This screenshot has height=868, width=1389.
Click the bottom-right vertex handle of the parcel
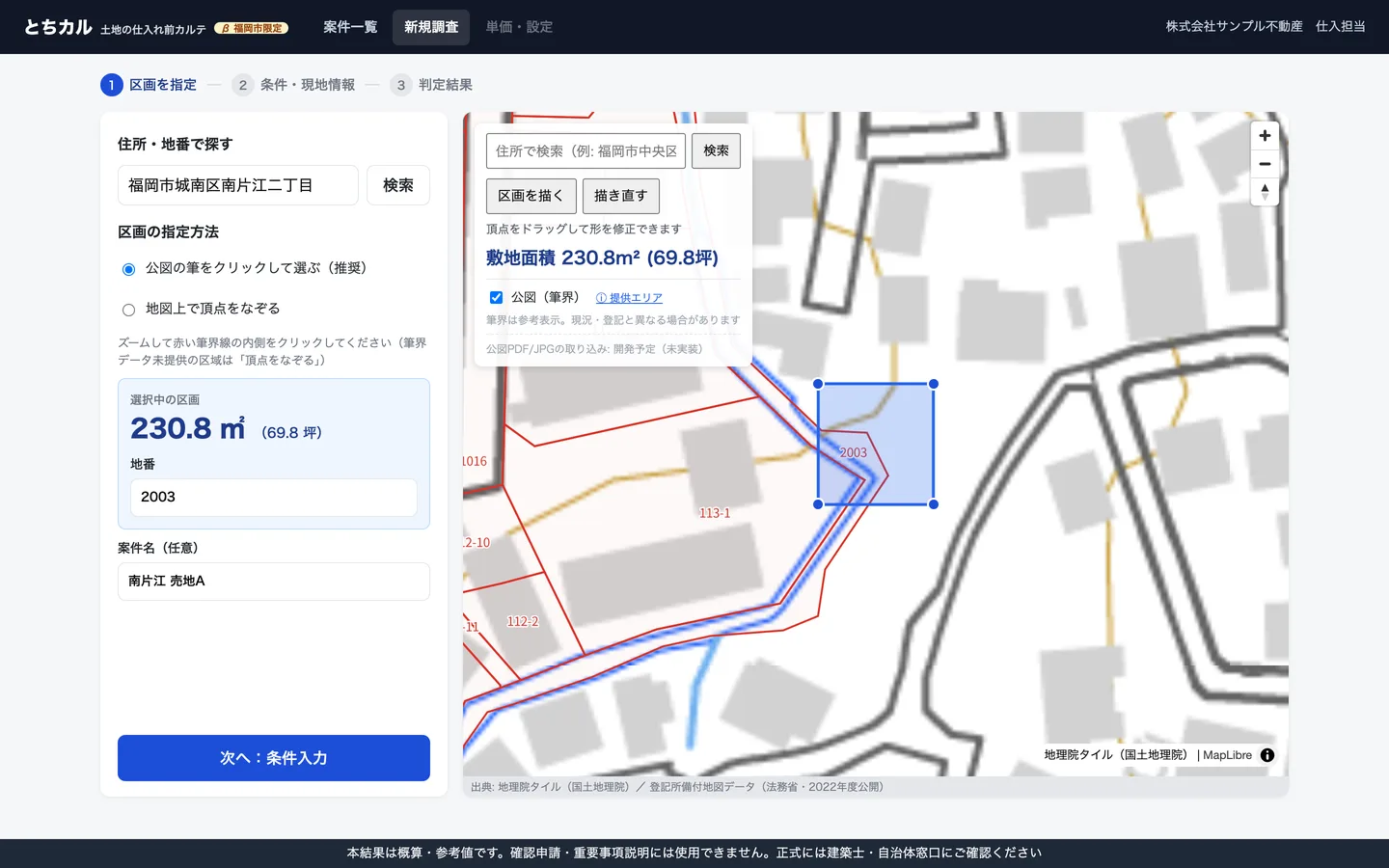[934, 504]
